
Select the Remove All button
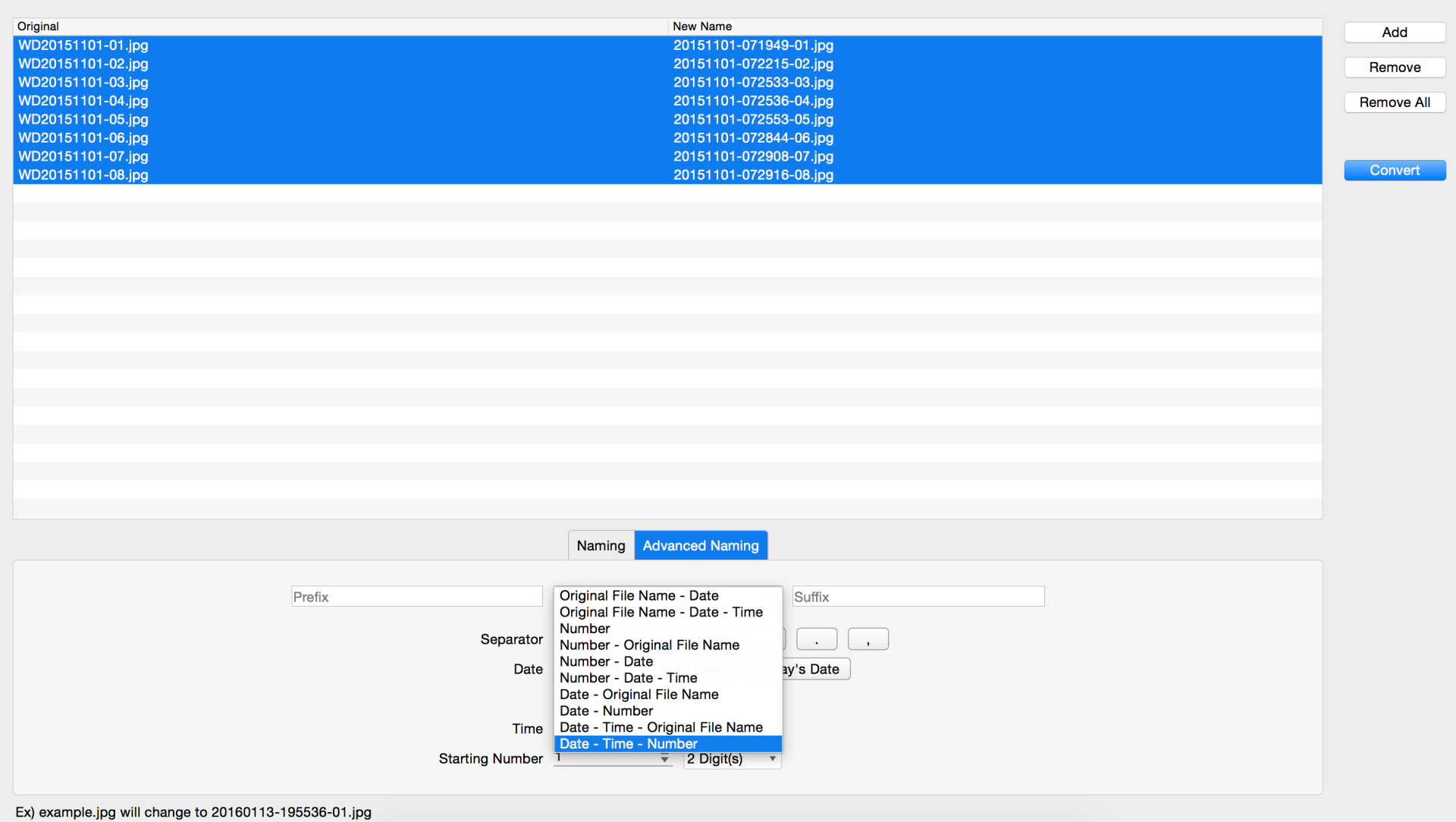coord(1394,102)
